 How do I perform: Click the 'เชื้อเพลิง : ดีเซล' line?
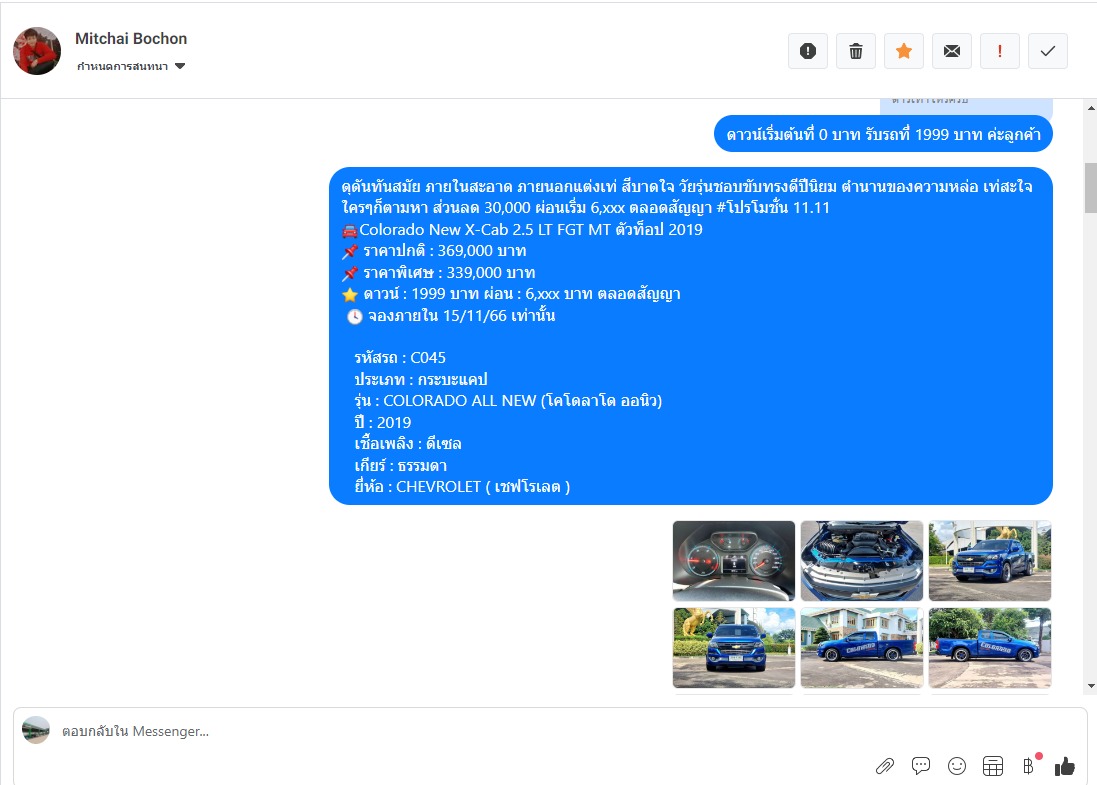click(x=408, y=444)
